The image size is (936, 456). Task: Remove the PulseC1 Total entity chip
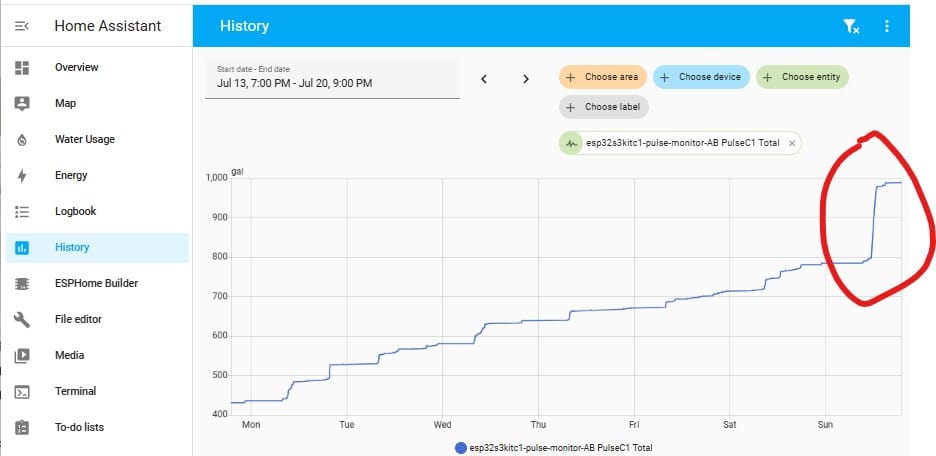tap(792, 144)
